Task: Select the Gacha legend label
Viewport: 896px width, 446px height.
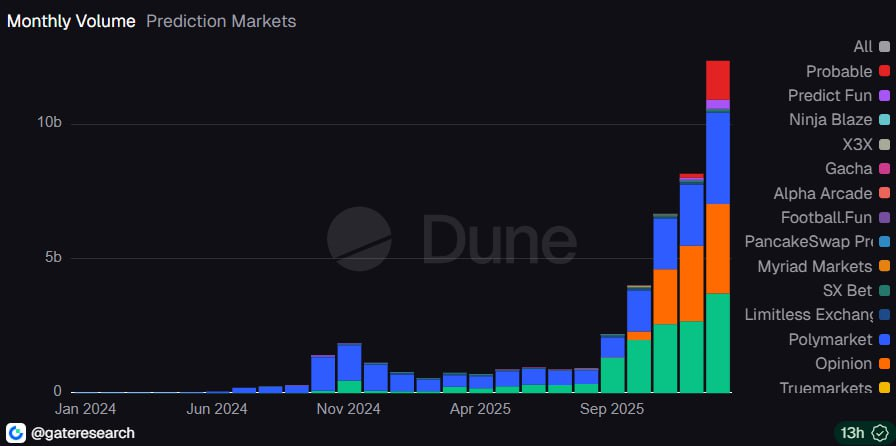Action: coord(849,169)
